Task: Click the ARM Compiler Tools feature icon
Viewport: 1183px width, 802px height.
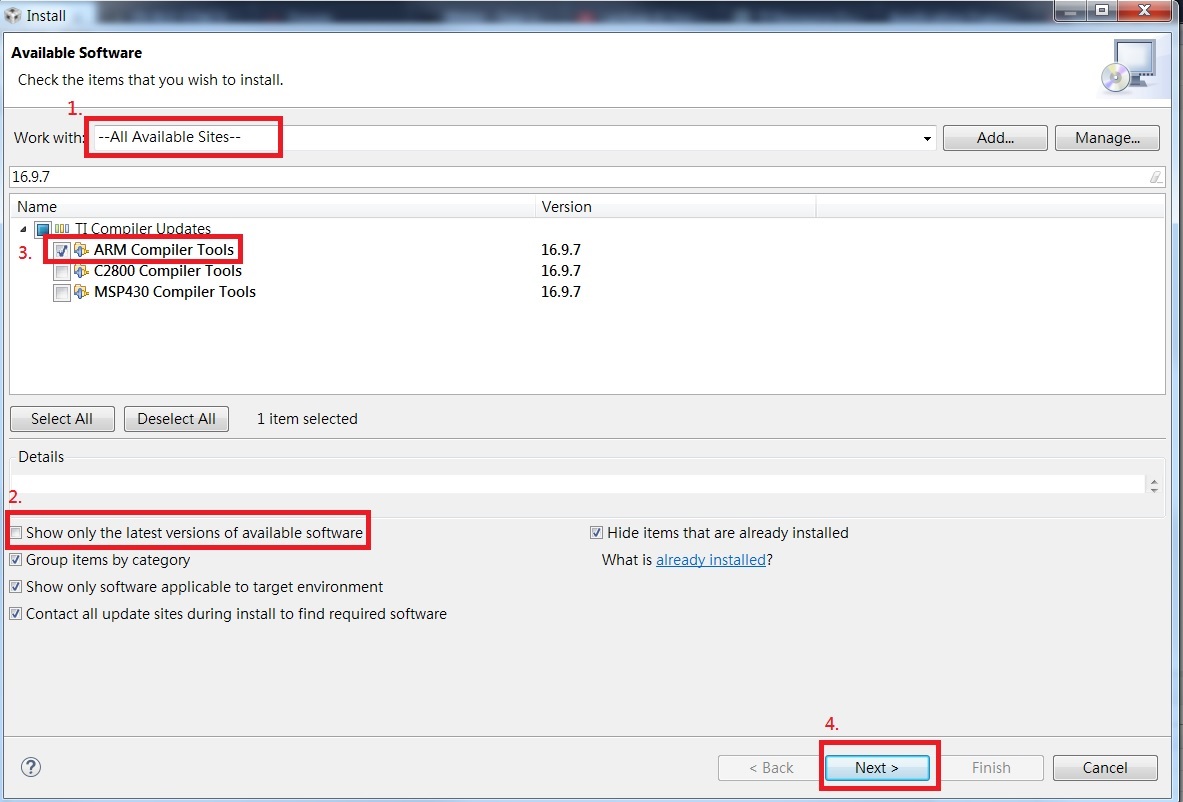Action: (x=81, y=250)
